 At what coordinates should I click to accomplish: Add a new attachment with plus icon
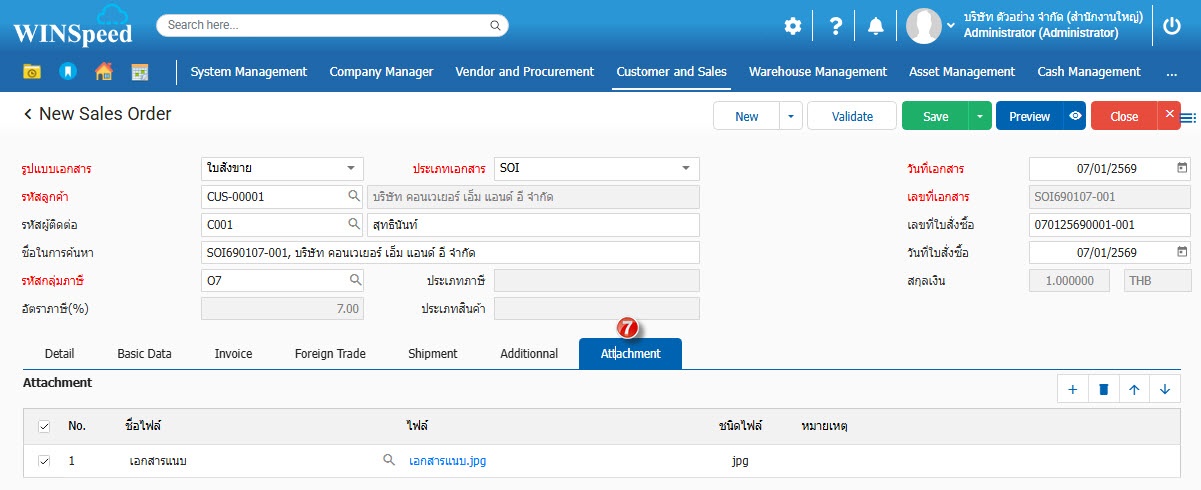pyautogui.click(x=1072, y=390)
